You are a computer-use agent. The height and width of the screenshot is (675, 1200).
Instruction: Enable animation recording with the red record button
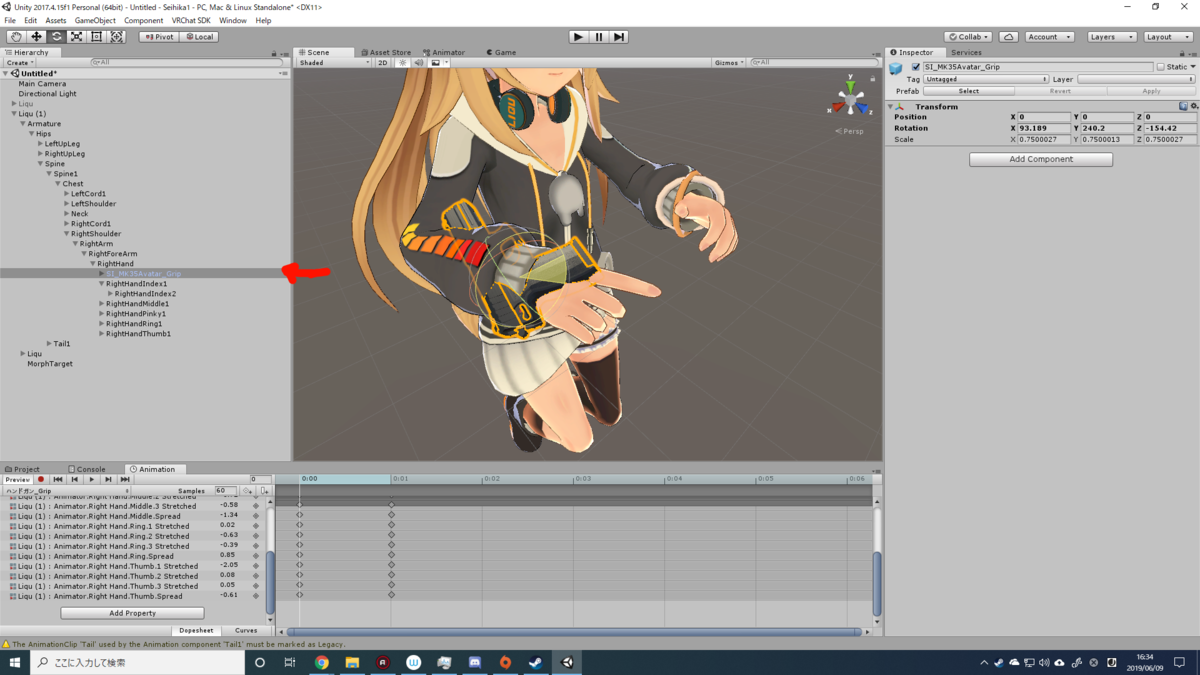41,480
